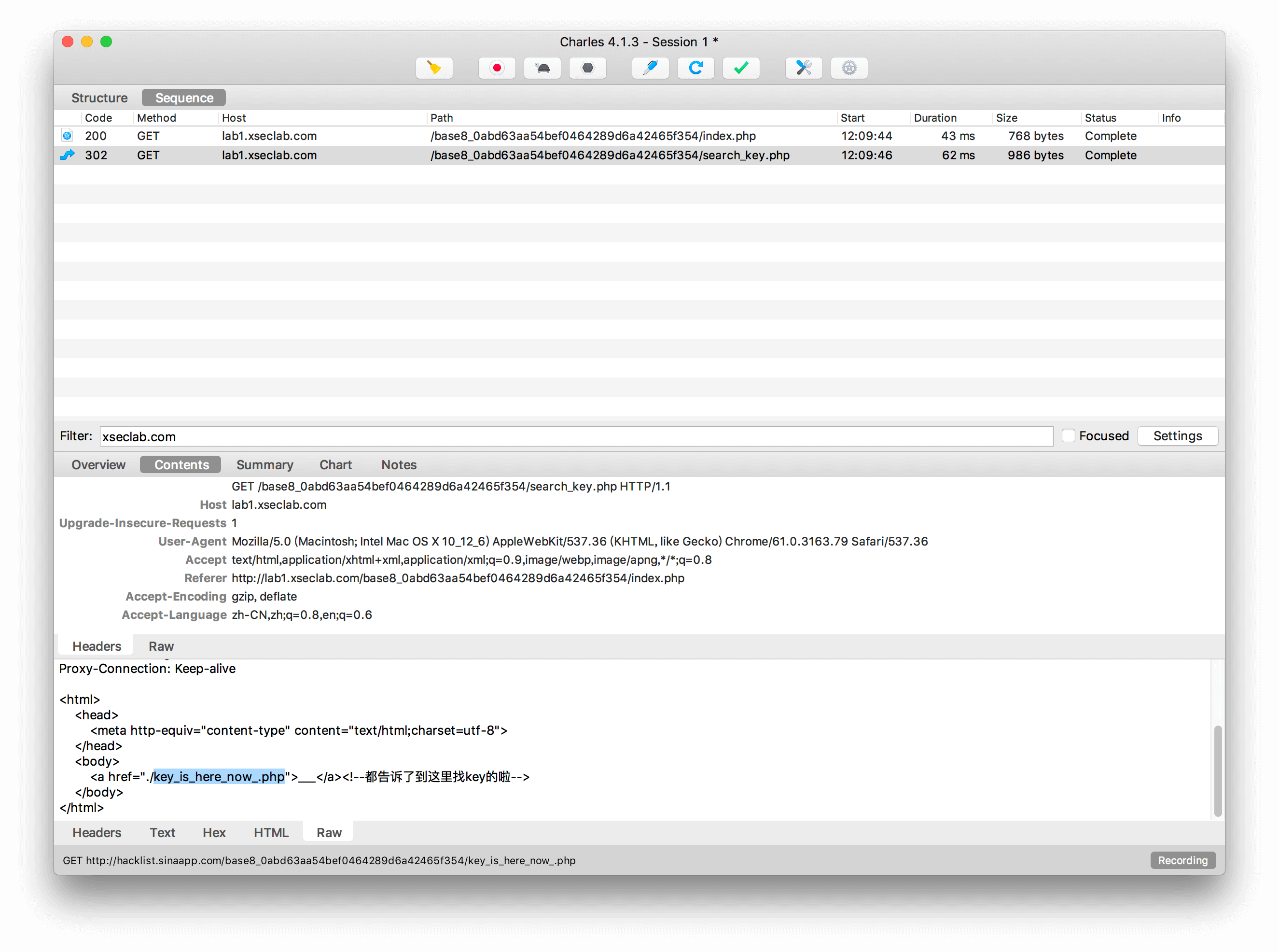Click the green checkmark Validate icon
This screenshot has height=952, width=1279.
pos(741,68)
